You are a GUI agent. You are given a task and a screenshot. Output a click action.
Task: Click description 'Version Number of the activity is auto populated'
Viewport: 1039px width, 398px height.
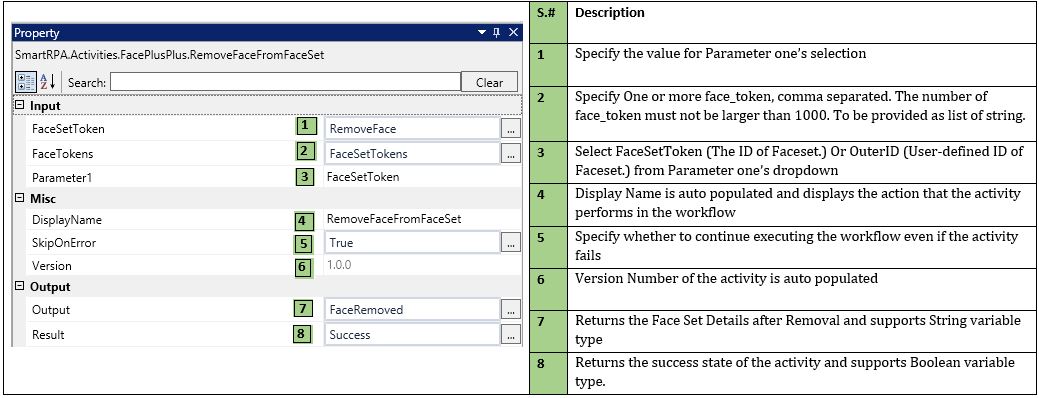(x=726, y=279)
